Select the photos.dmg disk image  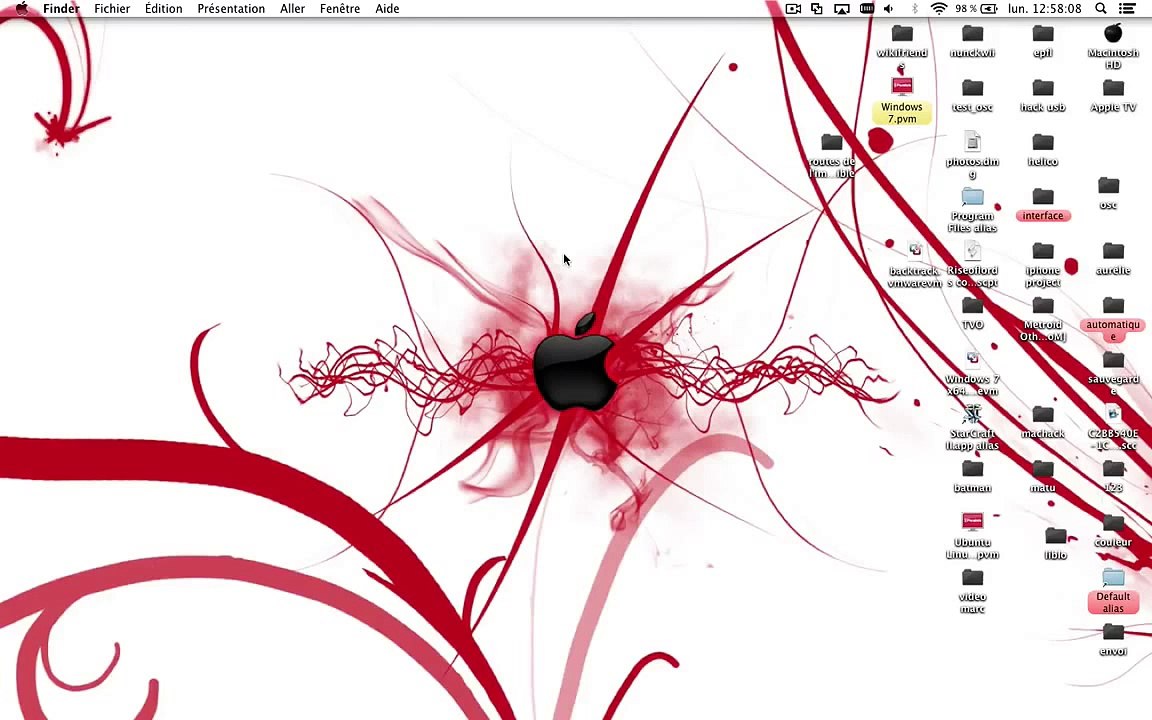point(973,141)
